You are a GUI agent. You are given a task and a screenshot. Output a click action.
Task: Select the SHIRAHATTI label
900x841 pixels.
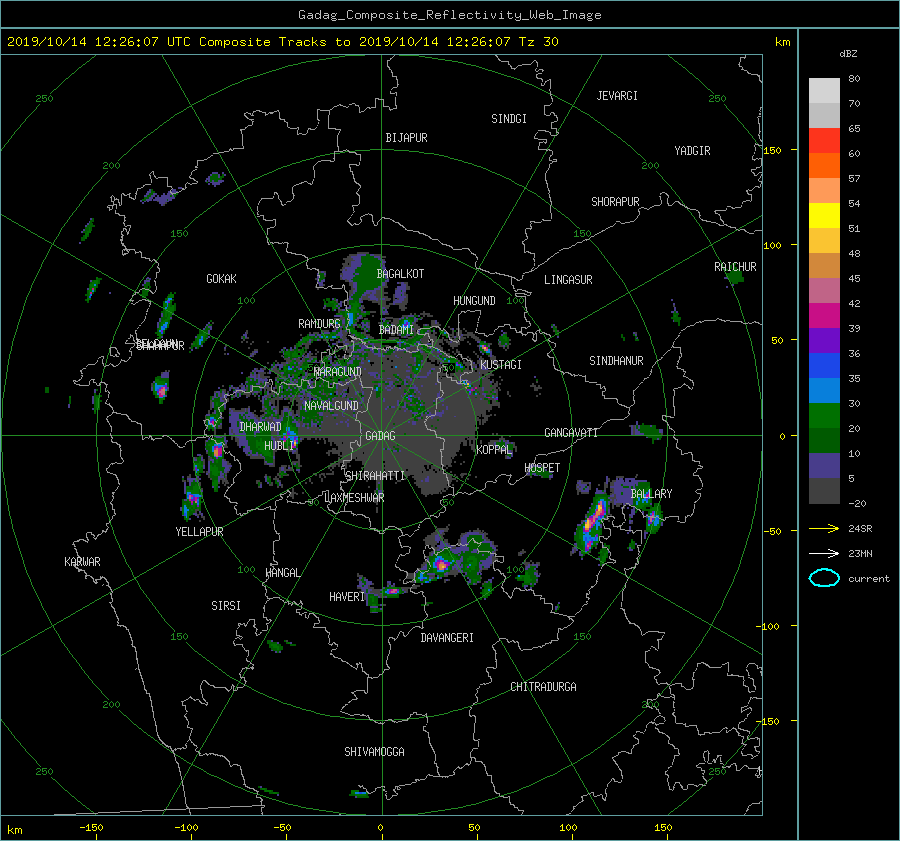click(x=375, y=476)
